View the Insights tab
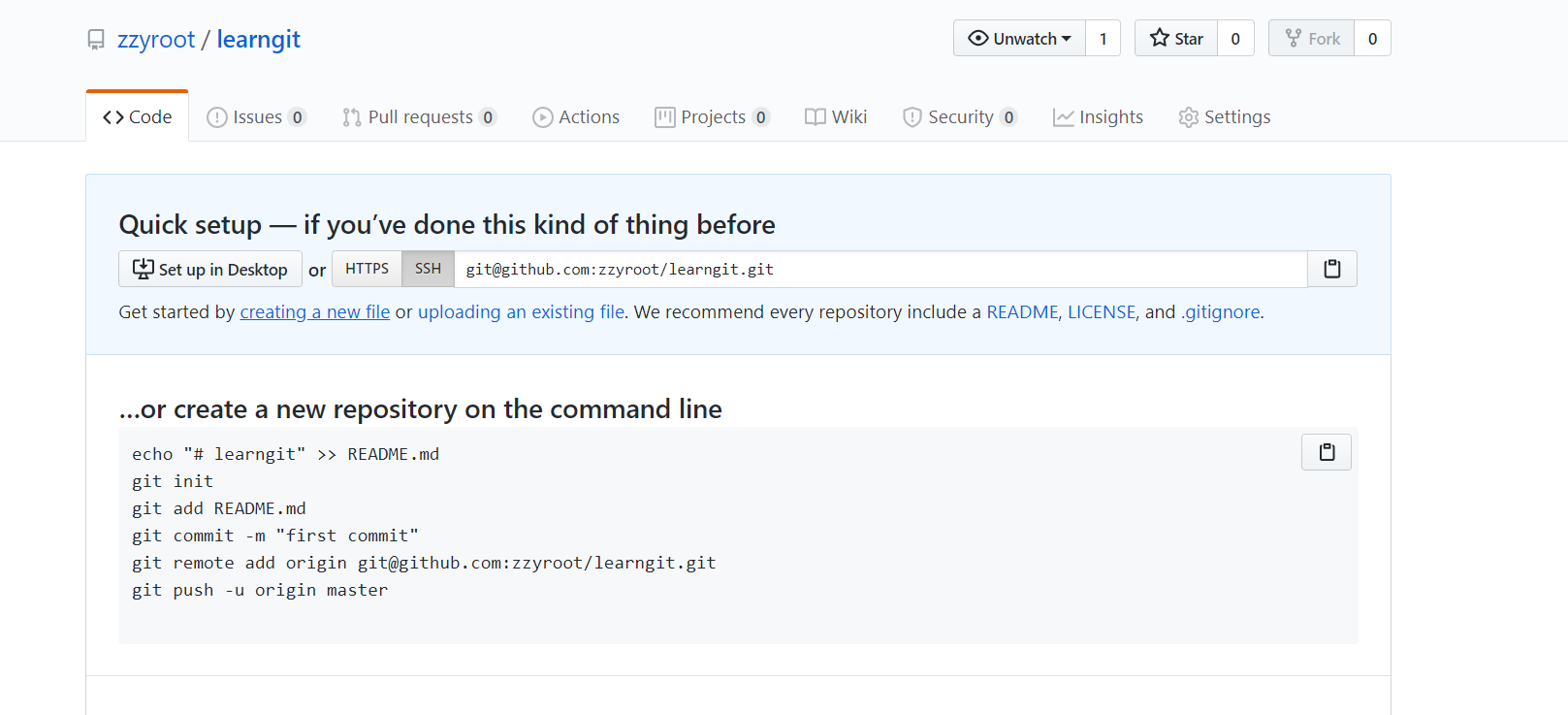This screenshot has width=1568, height=715. tap(1099, 116)
